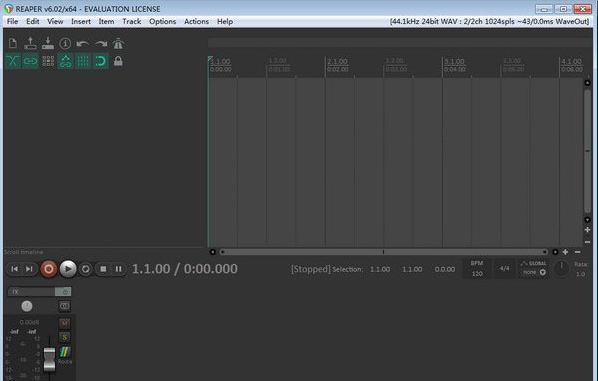Click the Save project icon
The image size is (598, 381).
(x=48, y=43)
